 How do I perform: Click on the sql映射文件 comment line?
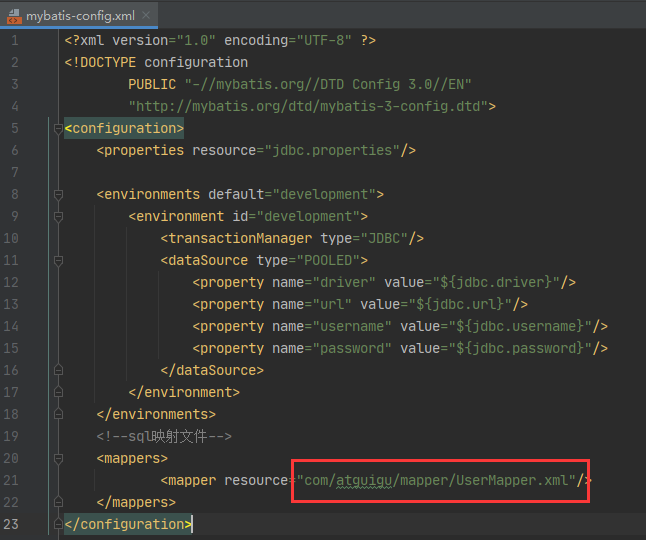(164, 436)
